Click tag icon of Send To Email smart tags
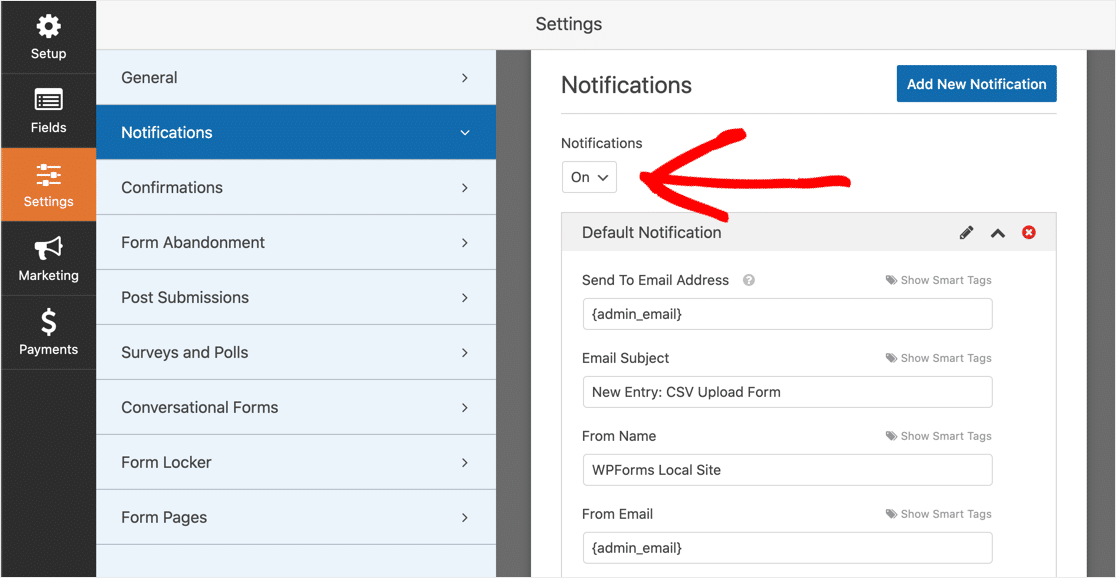1116x578 pixels. pos(891,280)
